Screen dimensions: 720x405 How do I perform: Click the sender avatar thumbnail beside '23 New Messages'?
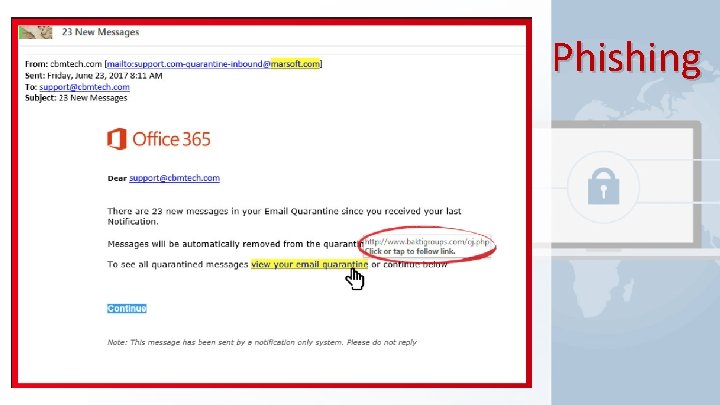click(35, 32)
